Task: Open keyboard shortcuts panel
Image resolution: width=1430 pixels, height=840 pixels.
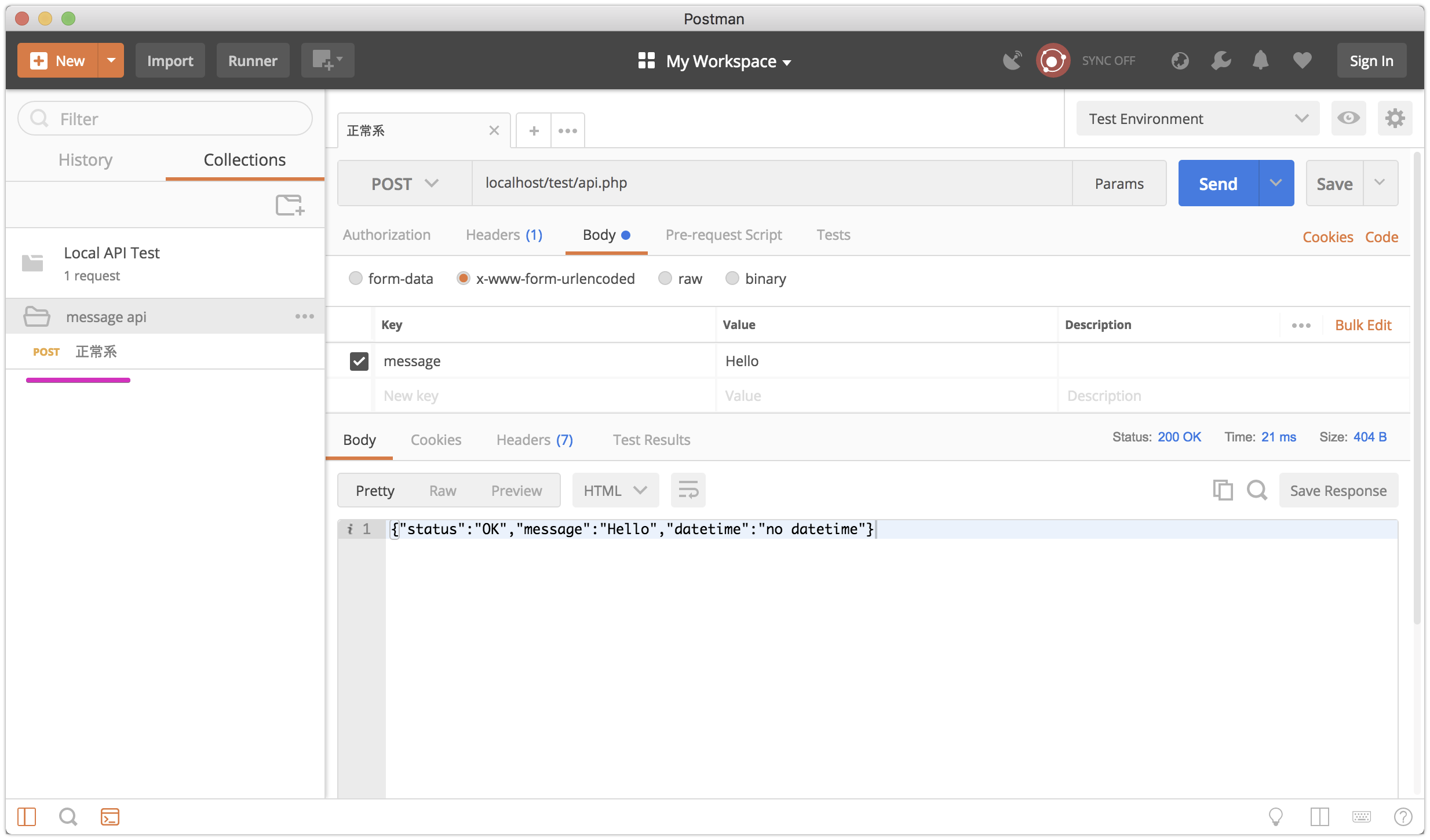Action: (x=1361, y=817)
